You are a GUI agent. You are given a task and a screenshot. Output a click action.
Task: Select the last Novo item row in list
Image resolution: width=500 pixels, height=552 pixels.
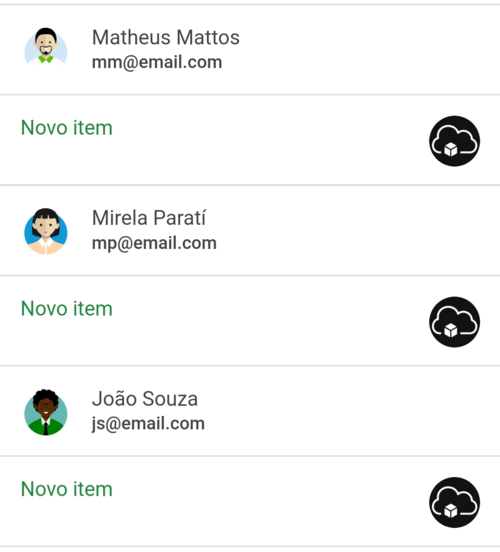coord(250,502)
